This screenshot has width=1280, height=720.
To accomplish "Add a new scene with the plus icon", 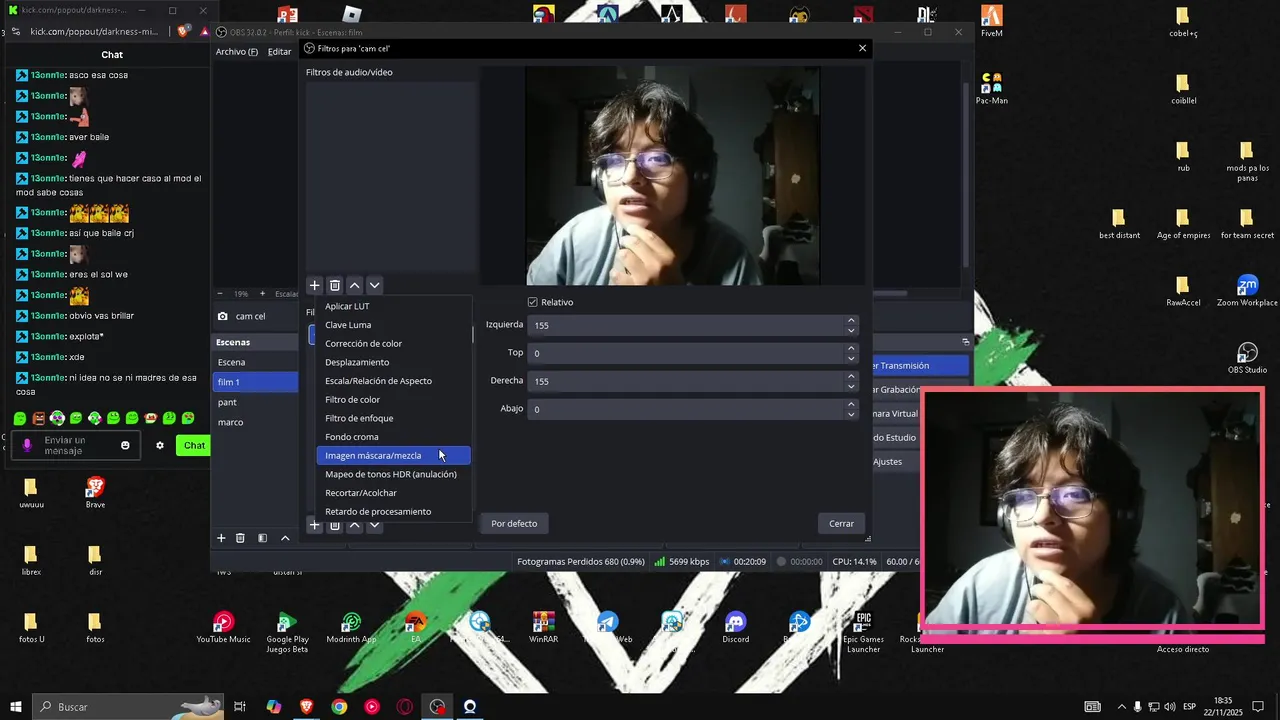I will tap(221, 538).
